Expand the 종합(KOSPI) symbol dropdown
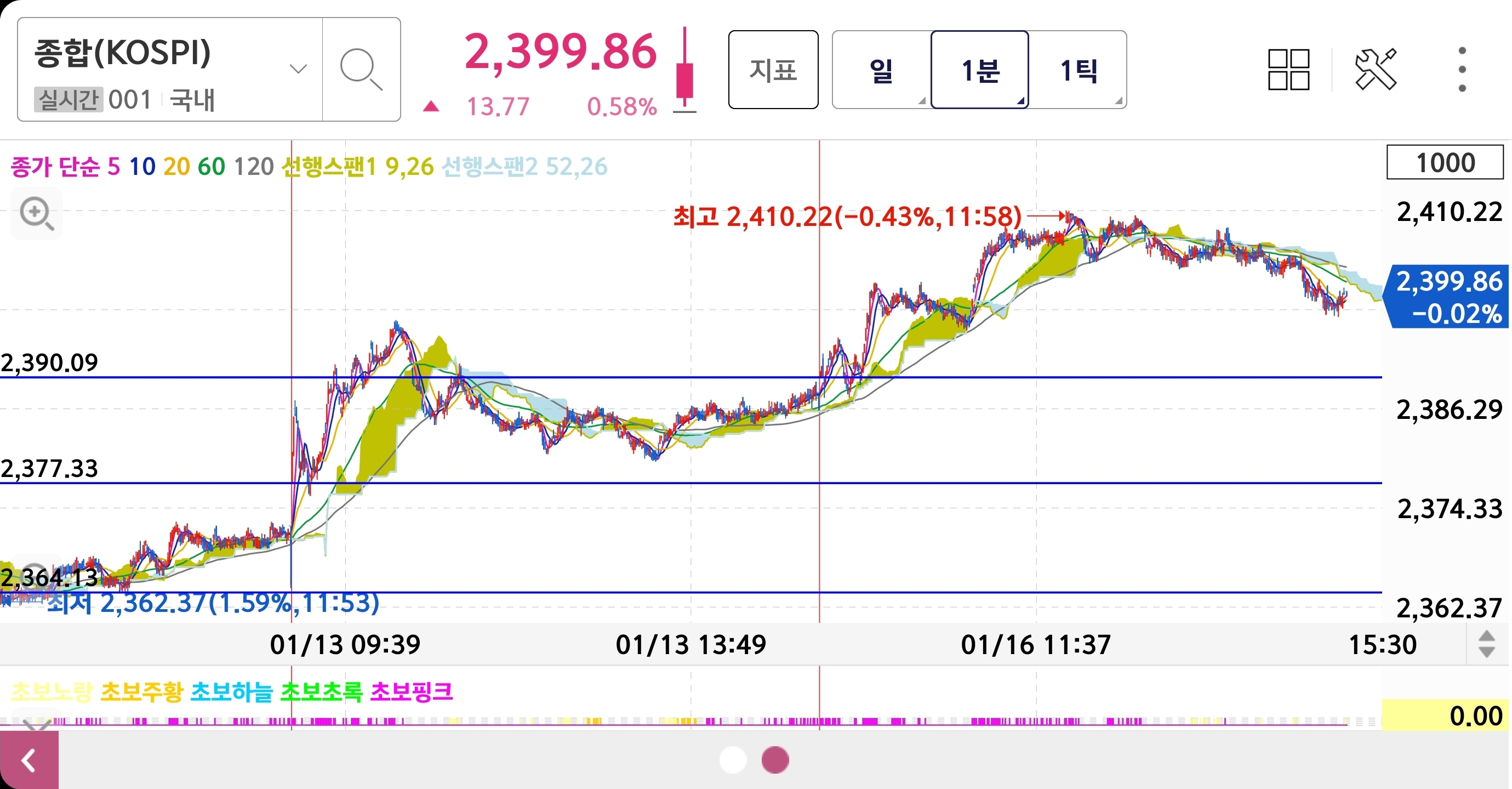This screenshot has width=1512, height=789. click(298, 70)
